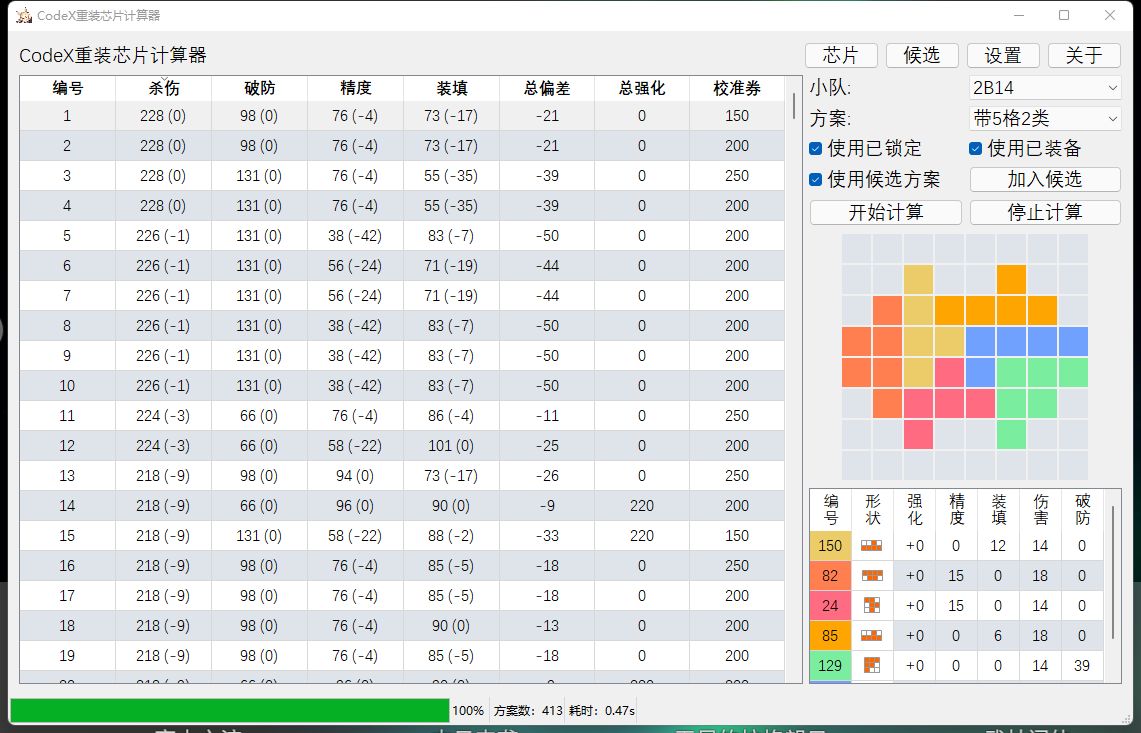Screen dimensions: 1141x733
Task: Sort results by 总偏差 column header
Action: click(x=546, y=88)
